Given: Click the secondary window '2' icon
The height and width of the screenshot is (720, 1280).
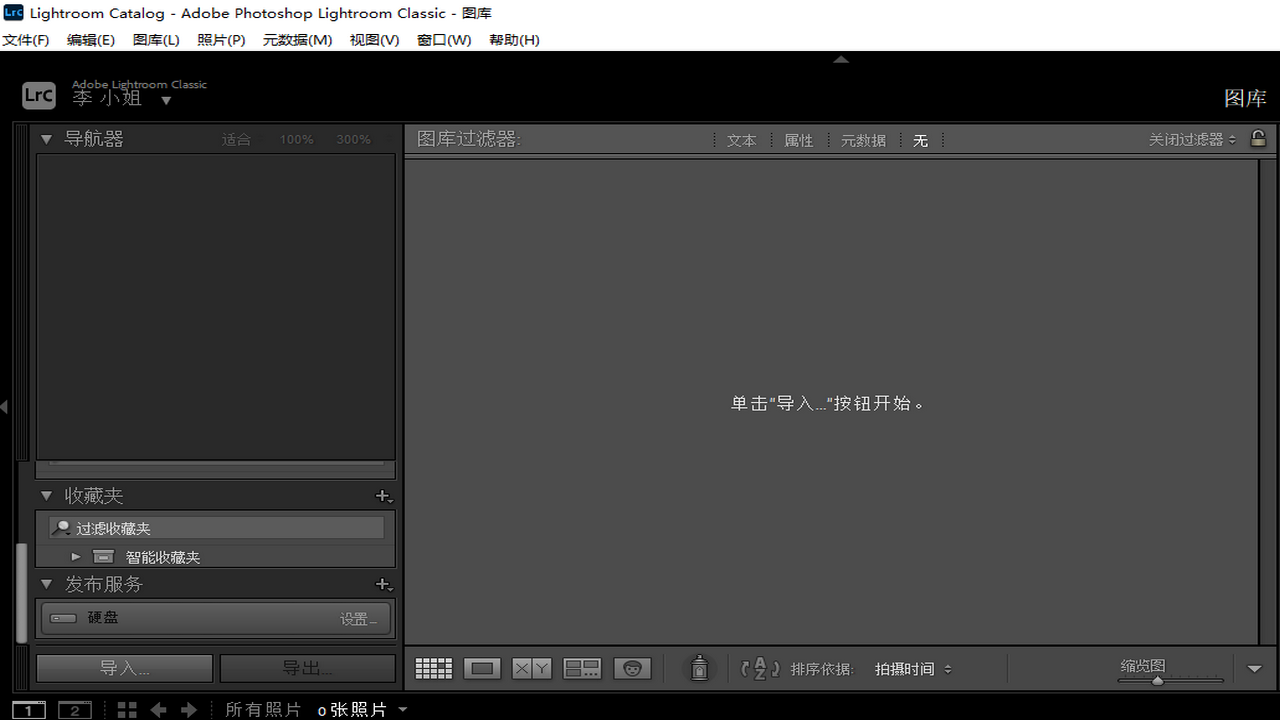Looking at the screenshot, I should [74, 709].
